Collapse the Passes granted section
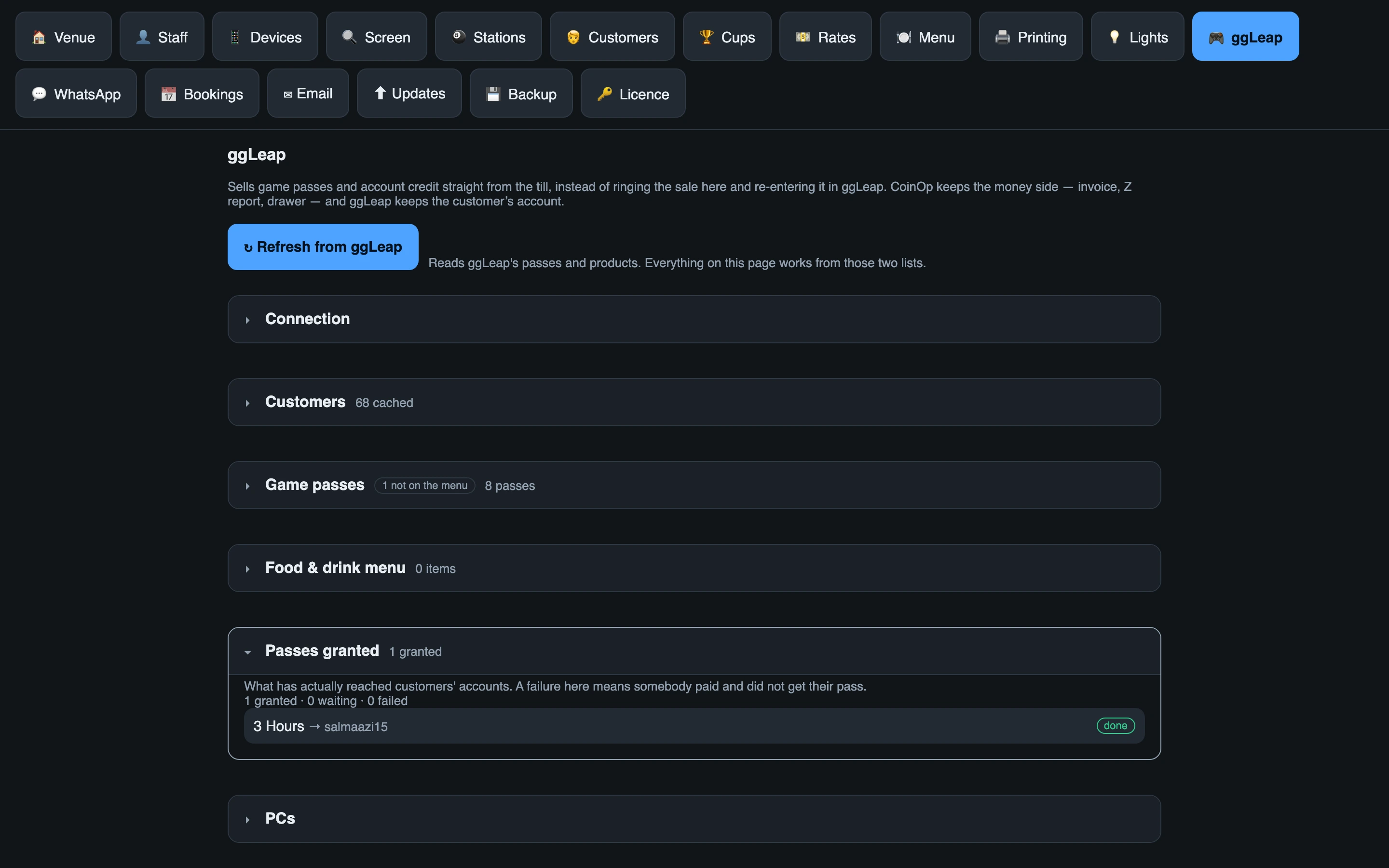 [694, 651]
